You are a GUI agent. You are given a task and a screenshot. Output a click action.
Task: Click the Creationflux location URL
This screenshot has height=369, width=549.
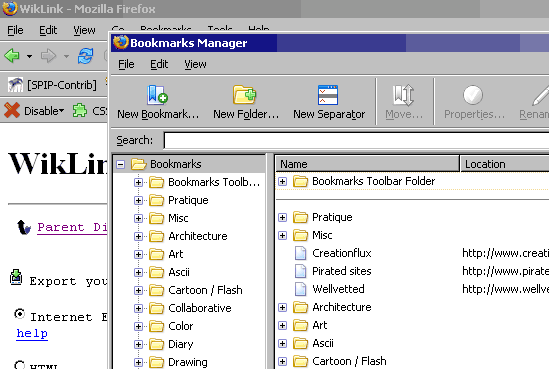click(x=505, y=253)
